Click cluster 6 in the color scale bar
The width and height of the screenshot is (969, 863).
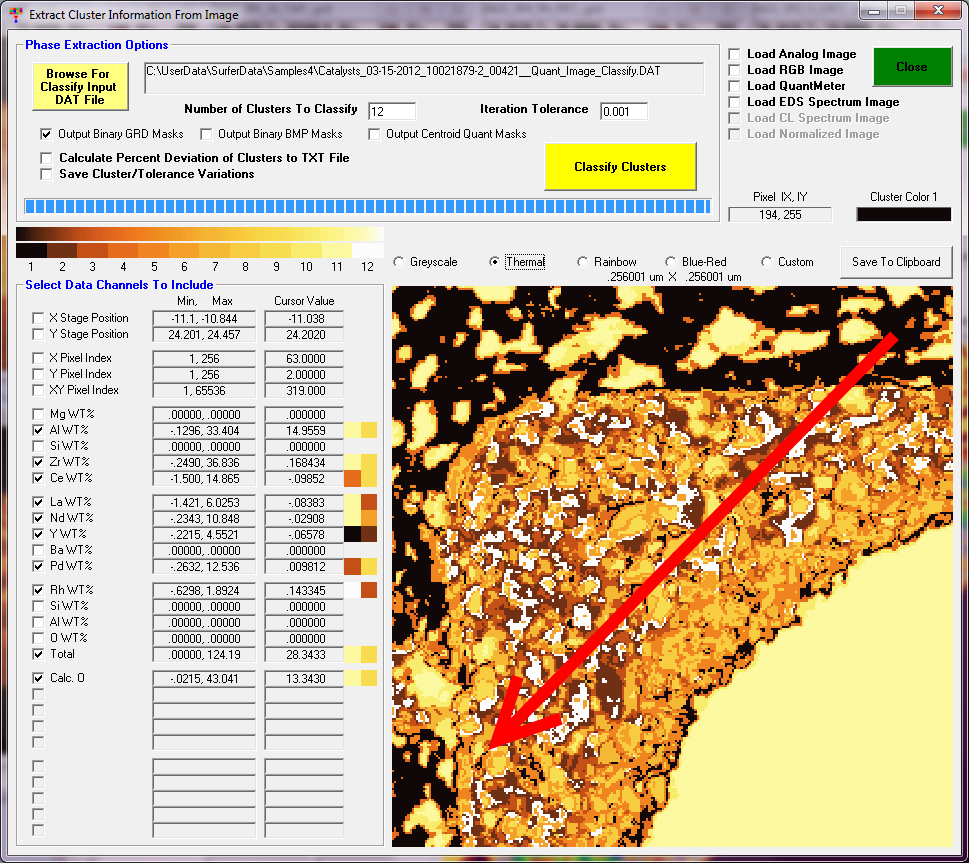tap(184, 250)
